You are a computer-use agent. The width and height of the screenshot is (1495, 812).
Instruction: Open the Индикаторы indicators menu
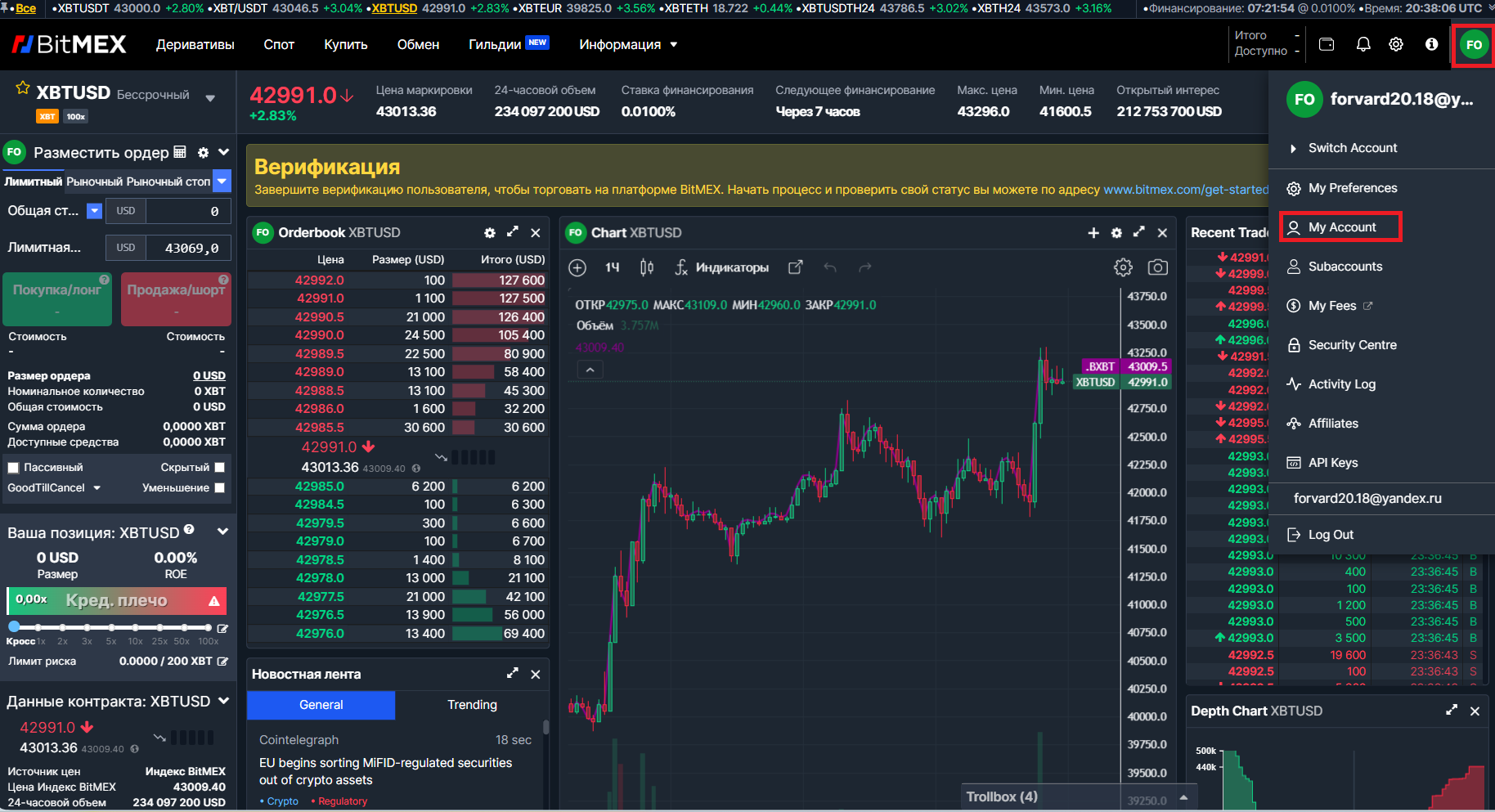point(721,267)
